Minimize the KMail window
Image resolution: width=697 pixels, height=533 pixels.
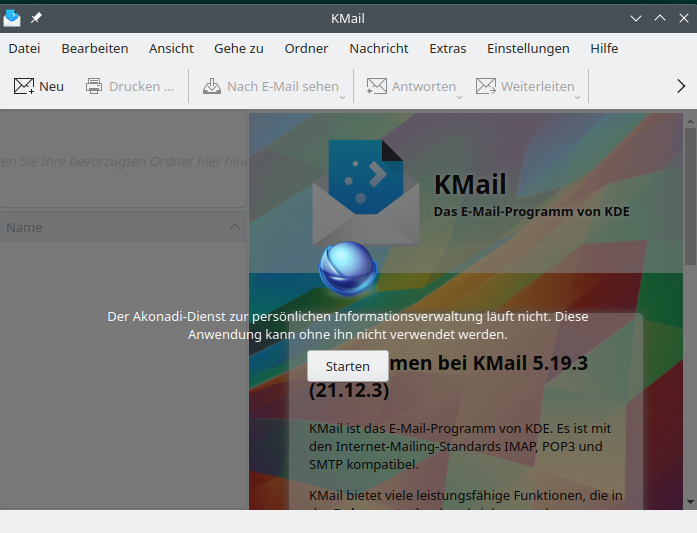636,18
